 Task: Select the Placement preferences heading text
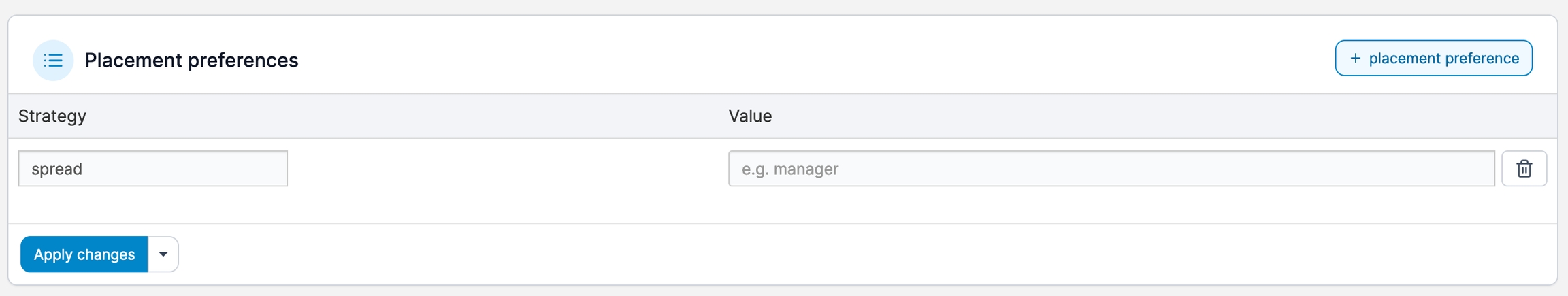pyautogui.click(x=191, y=61)
